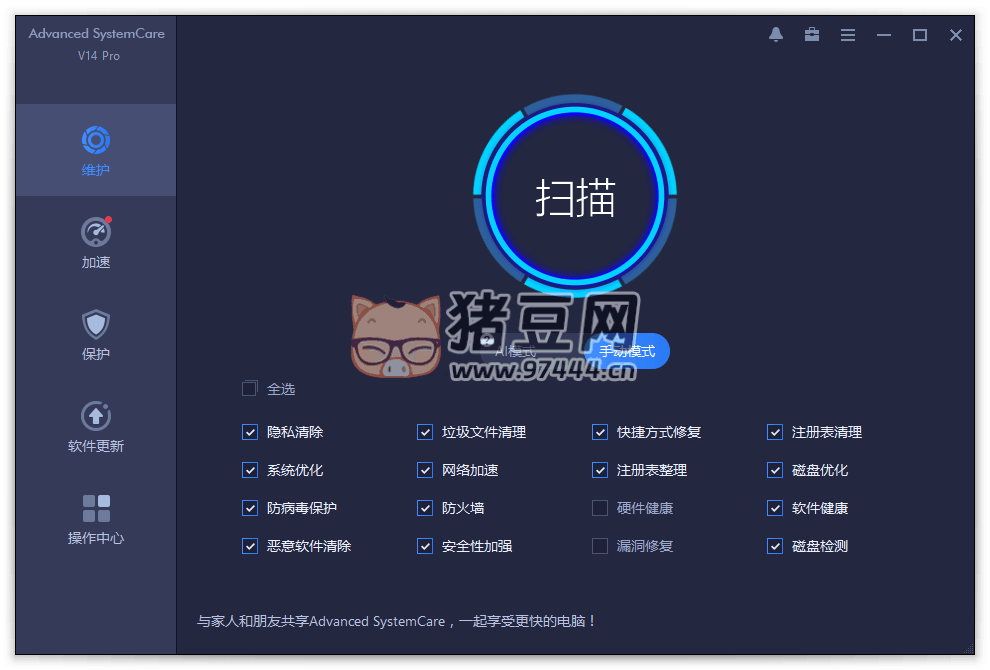
Task: Toggle the 防火墙 checkbox off
Action: (x=425, y=508)
